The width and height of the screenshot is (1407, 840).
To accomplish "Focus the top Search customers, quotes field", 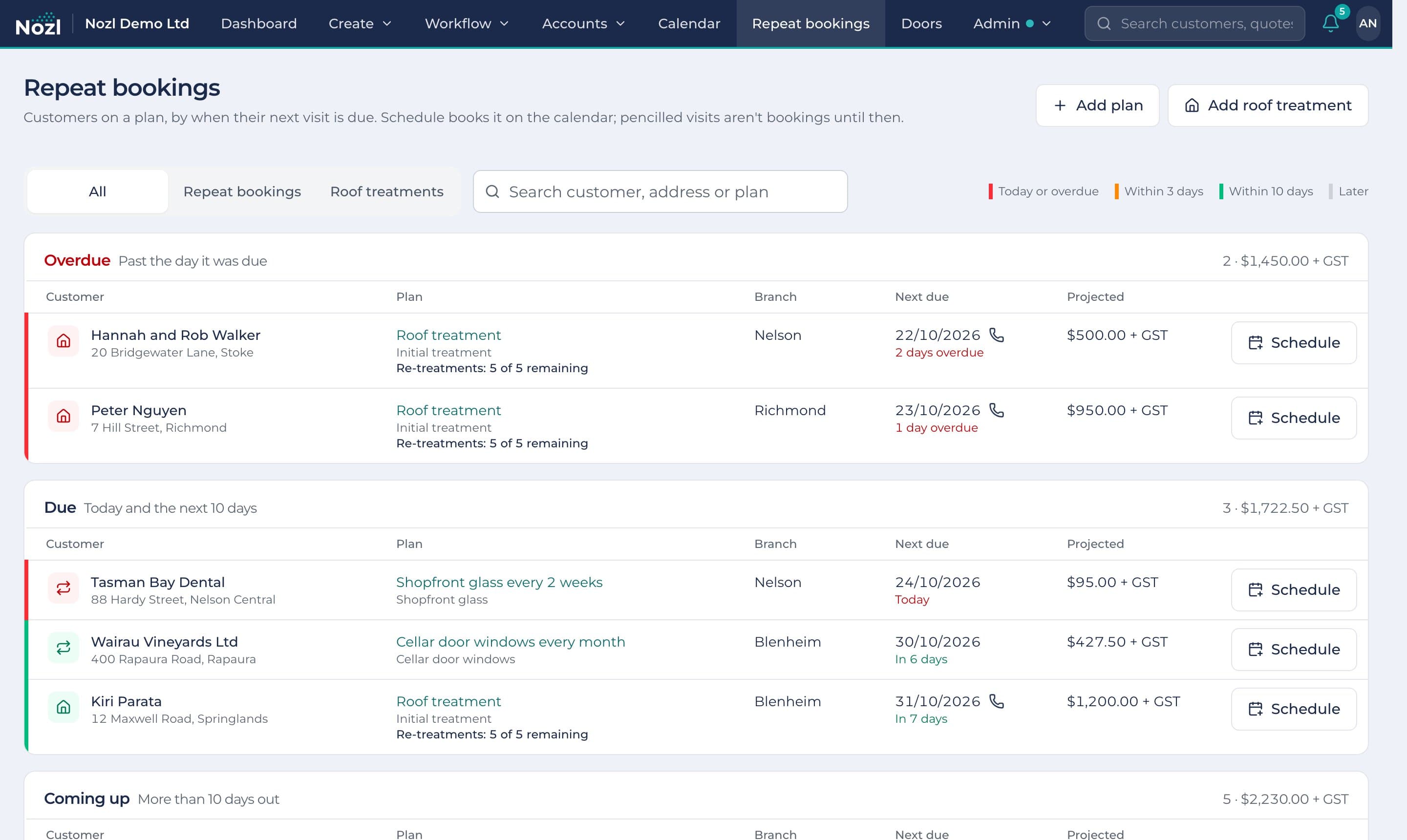I will pyautogui.click(x=1194, y=23).
